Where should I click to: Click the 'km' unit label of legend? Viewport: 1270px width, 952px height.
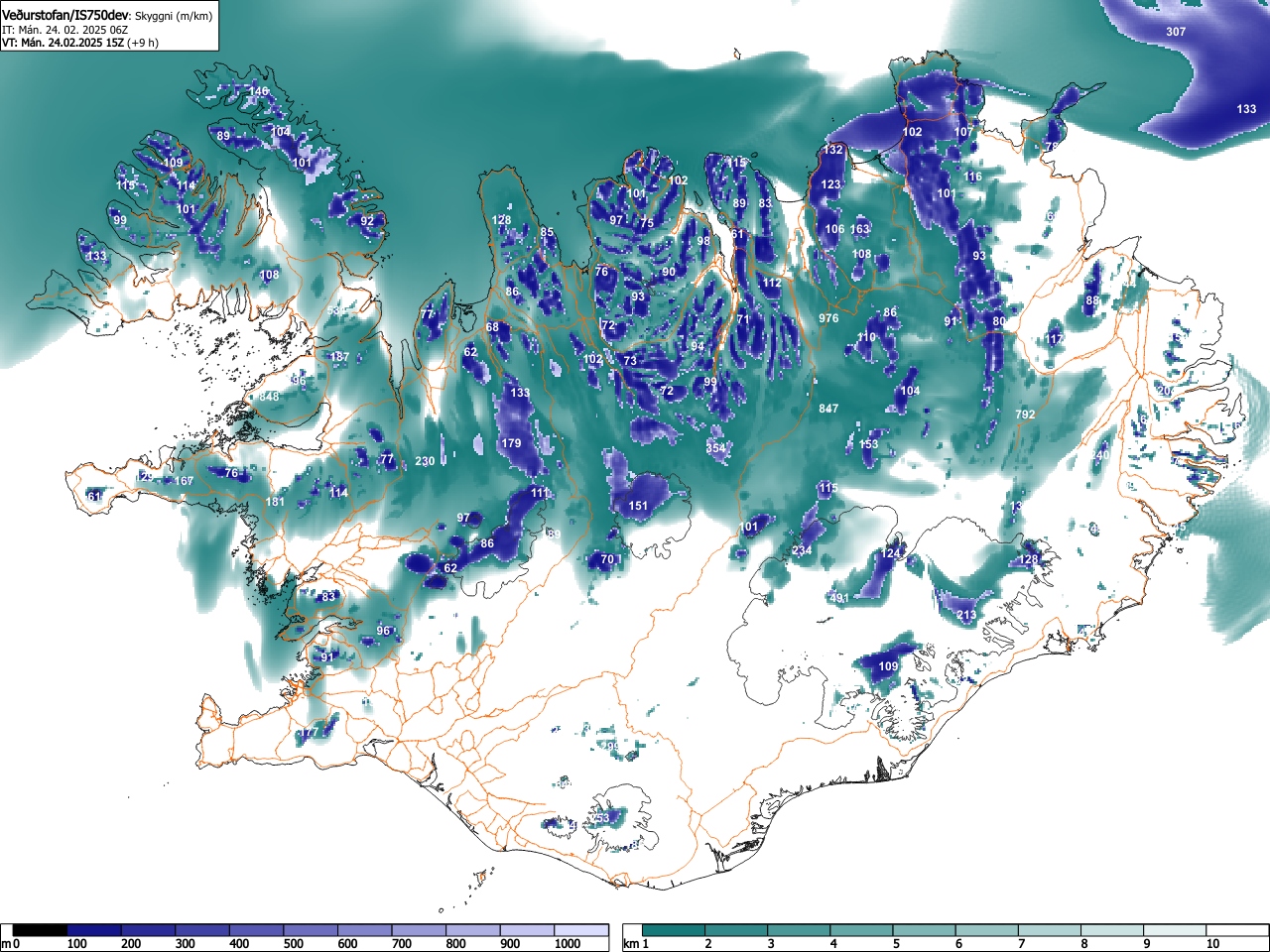631,944
